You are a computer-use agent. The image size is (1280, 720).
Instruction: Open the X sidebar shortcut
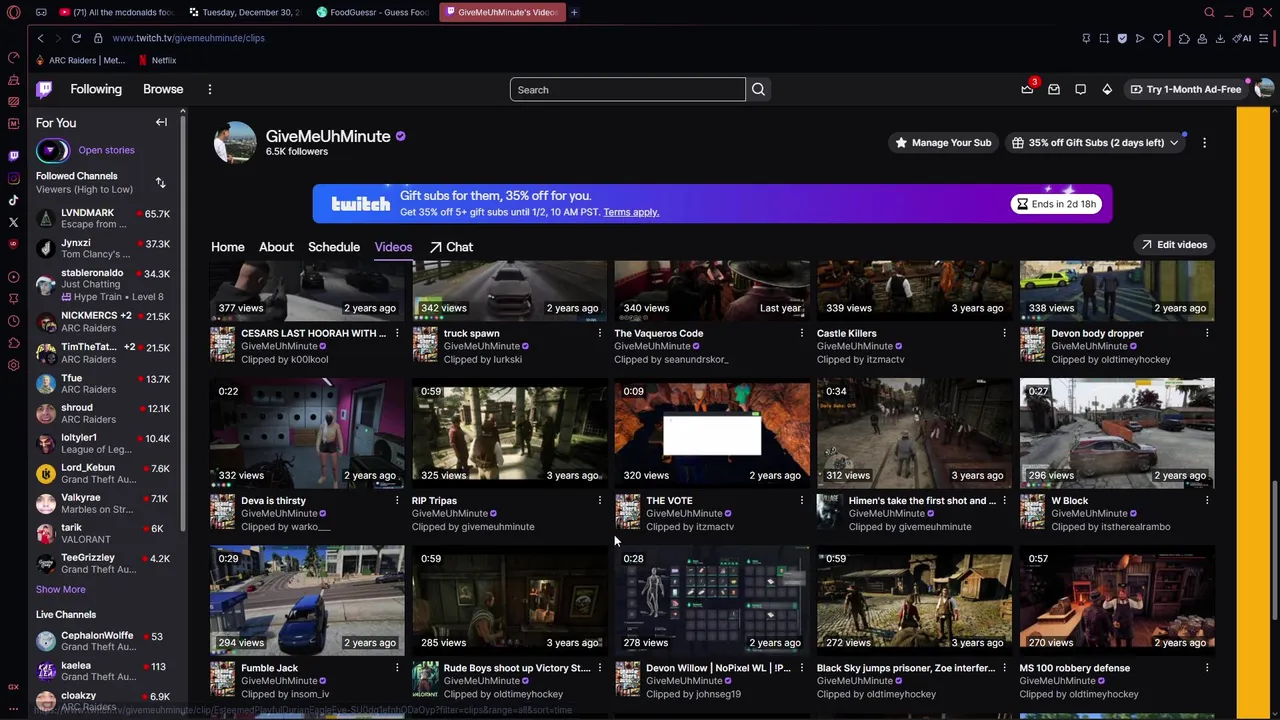tap(13, 222)
